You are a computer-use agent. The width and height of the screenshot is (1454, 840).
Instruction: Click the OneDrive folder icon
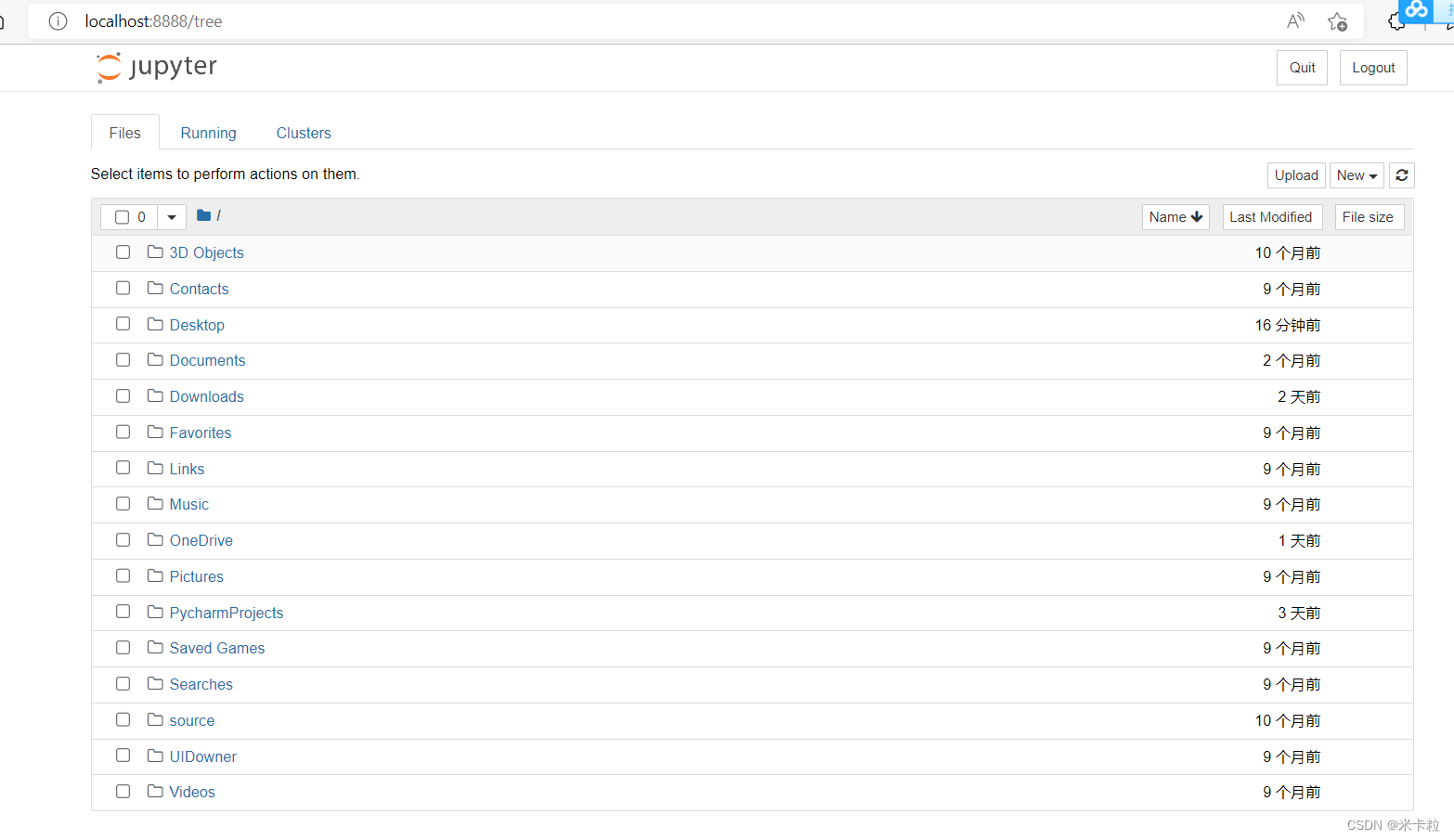pyautogui.click(x=155, y=539)
